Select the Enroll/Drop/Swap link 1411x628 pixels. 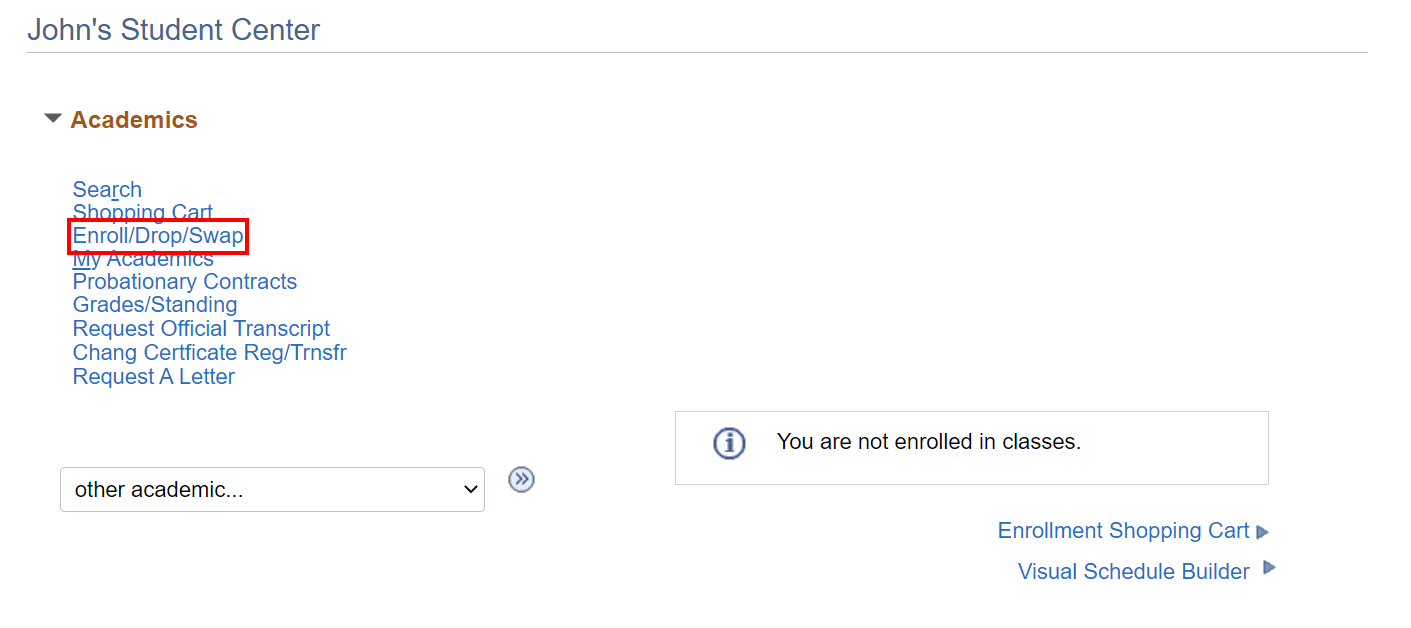click(x=158, y=237)
